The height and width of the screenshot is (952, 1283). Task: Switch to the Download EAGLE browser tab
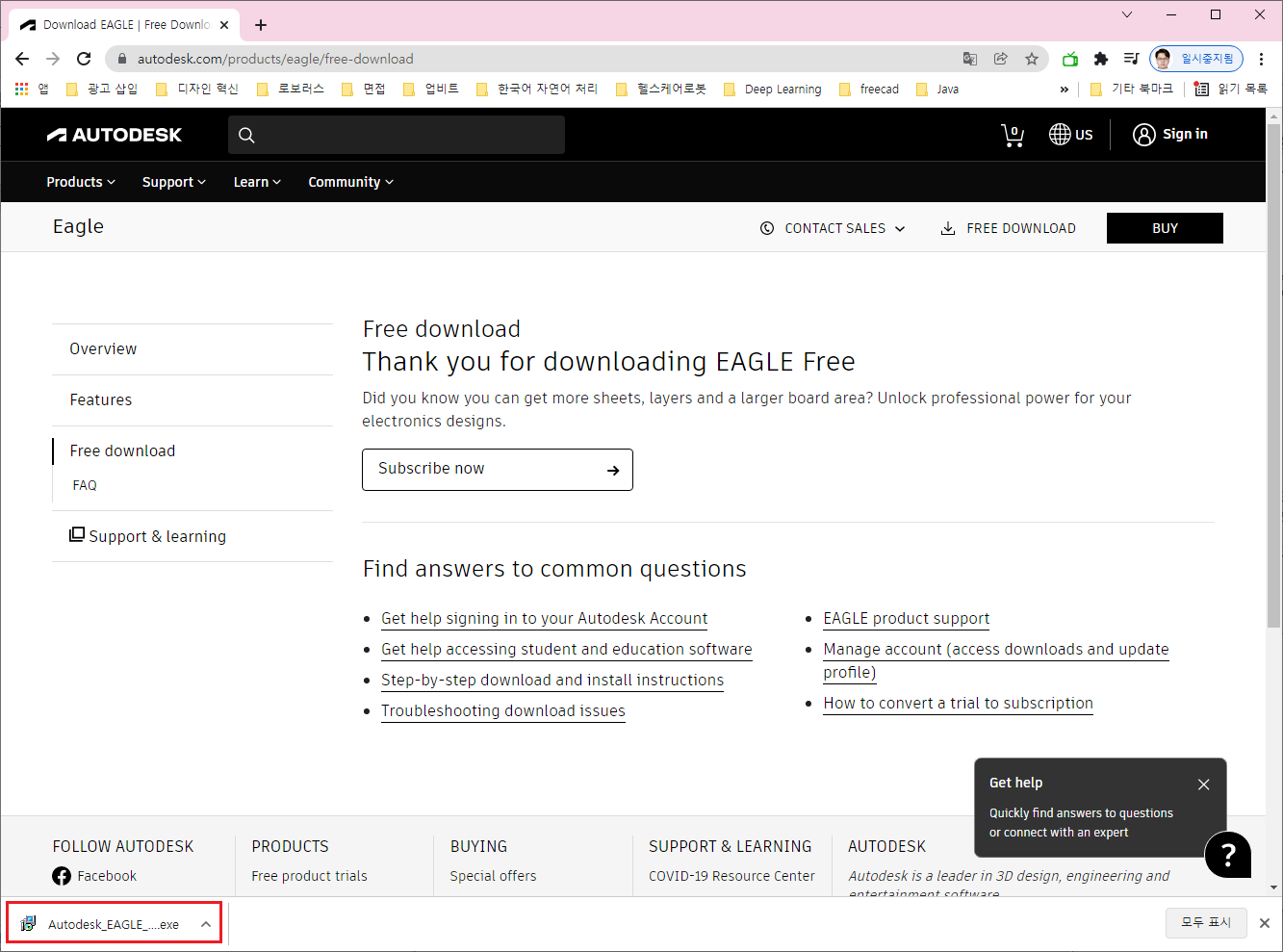[126, 25]
